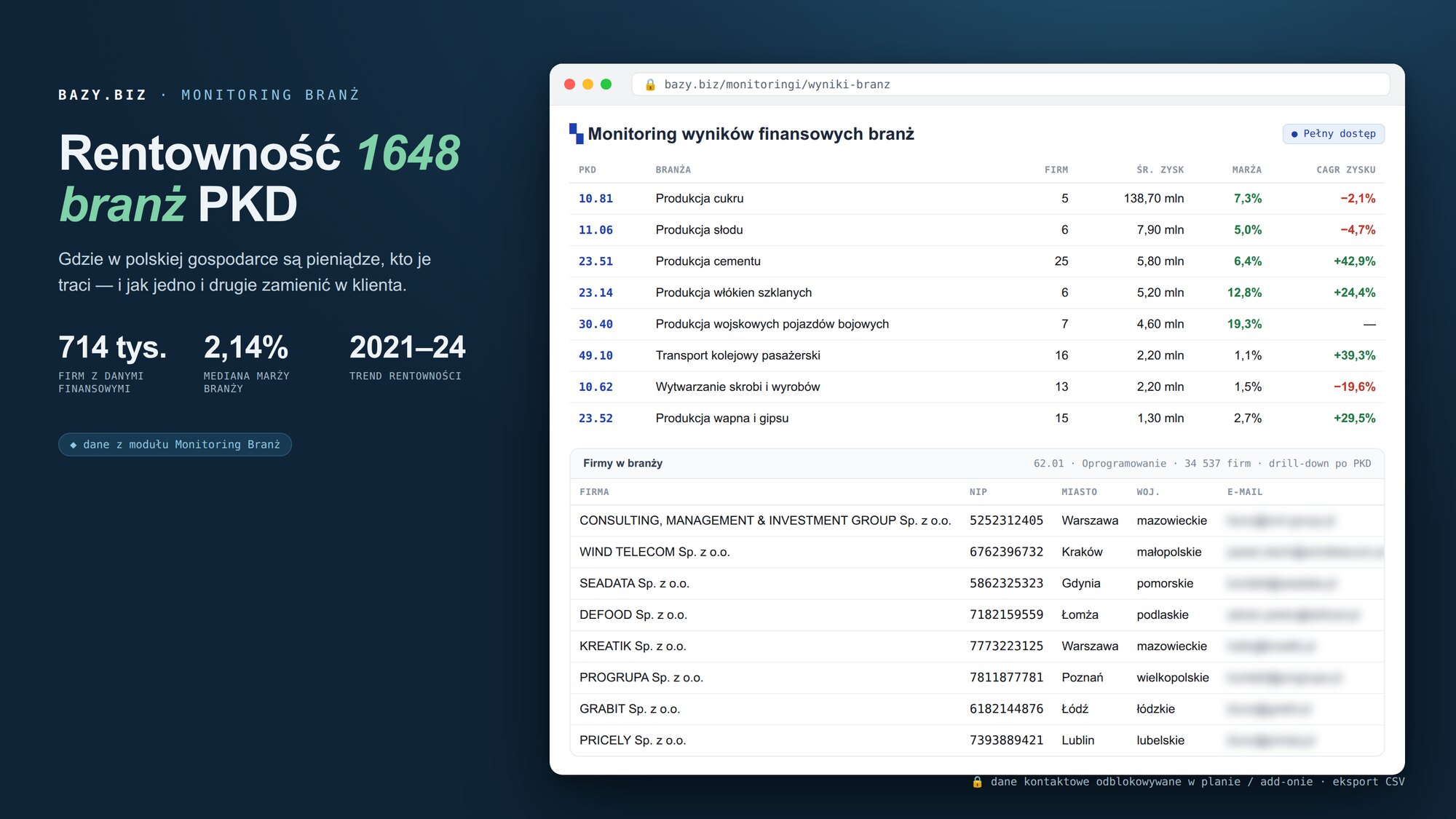
Task: Open PKD code 23.51 link
Action: [596, 261]
